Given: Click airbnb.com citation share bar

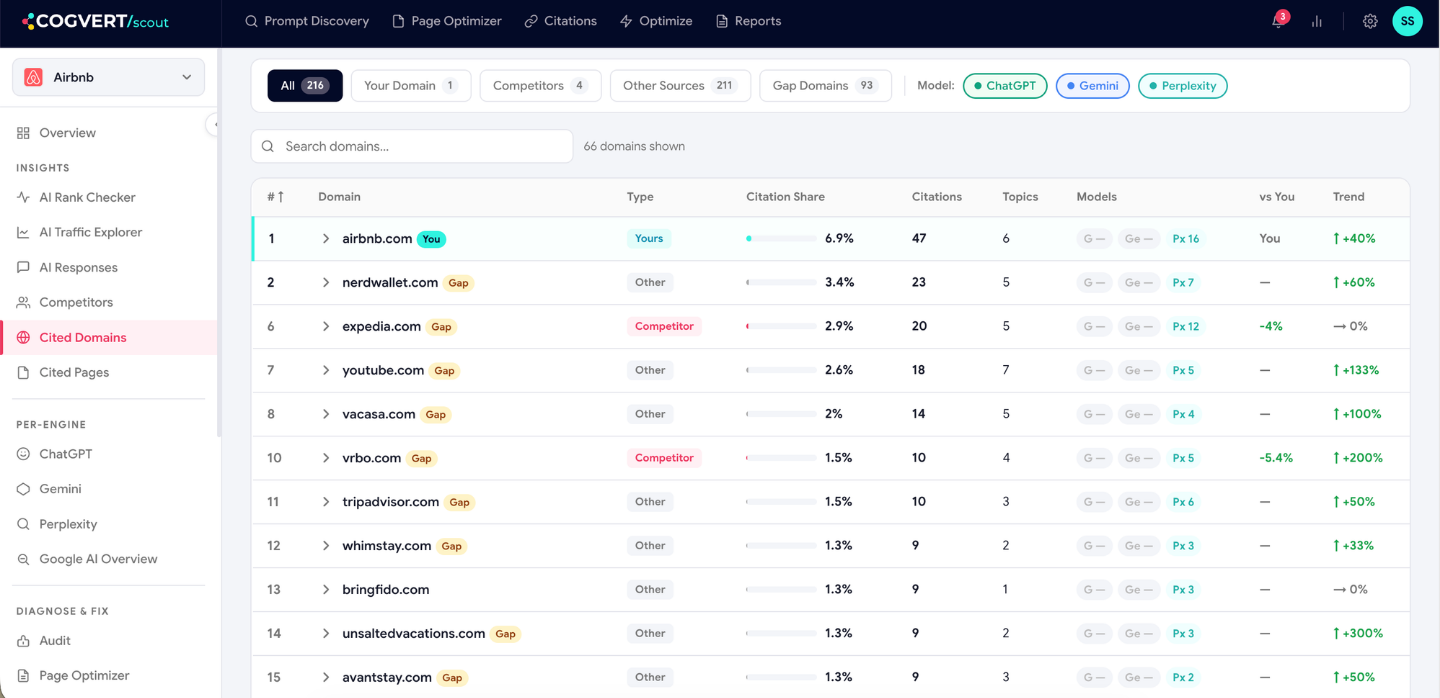Looking at the screenshot, I should (781, 239).
